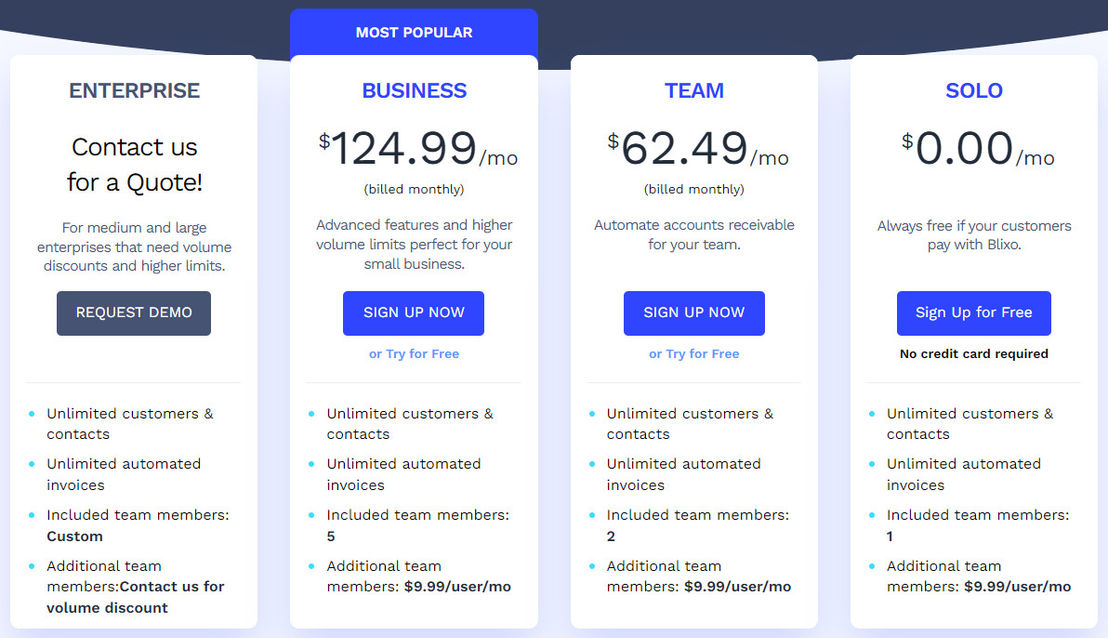Click $9.99/user/mo in Team plan
This screenshot has width=1108, height=638.
[738, 586]
